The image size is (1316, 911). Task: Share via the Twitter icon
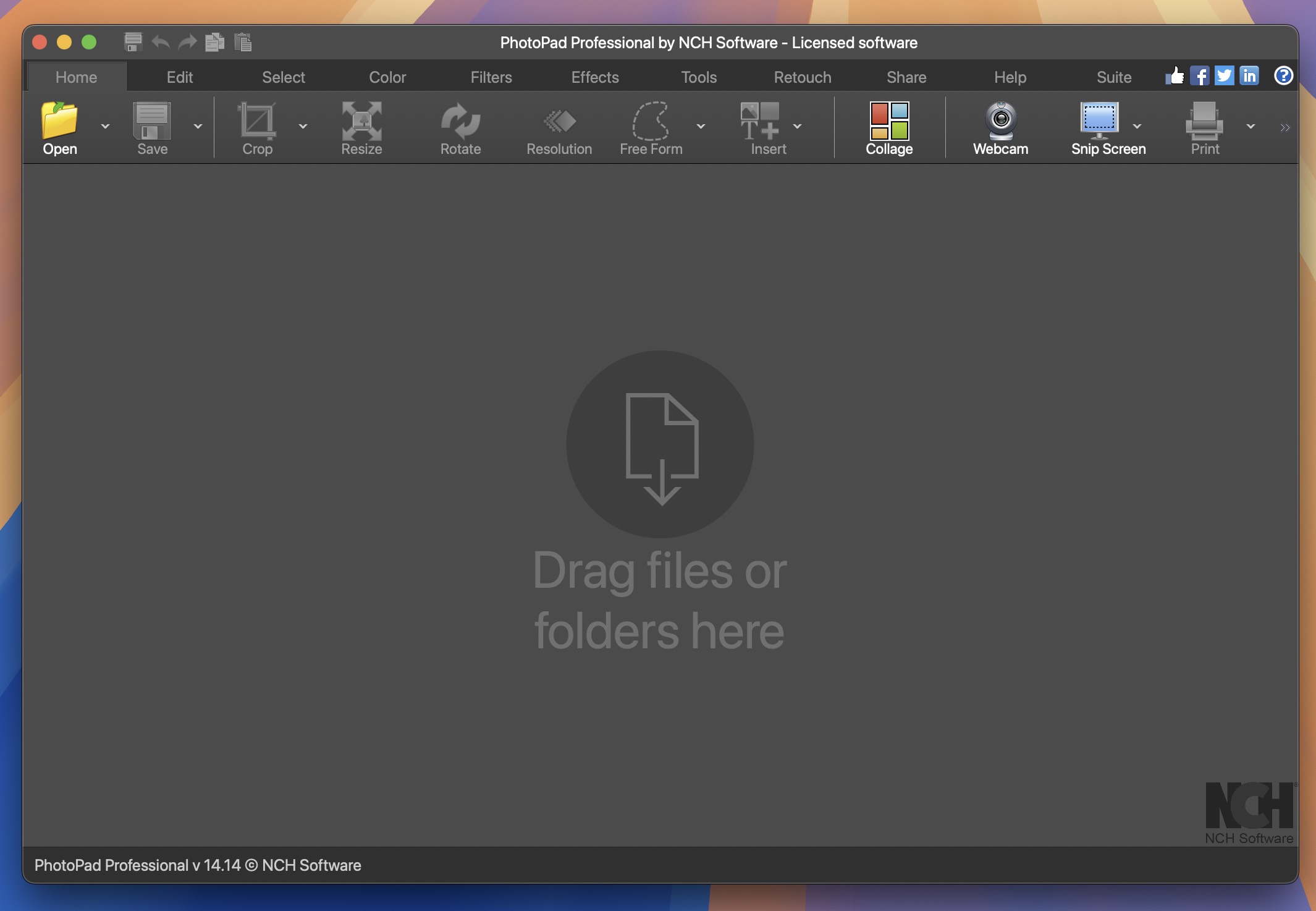(1225, 75)
